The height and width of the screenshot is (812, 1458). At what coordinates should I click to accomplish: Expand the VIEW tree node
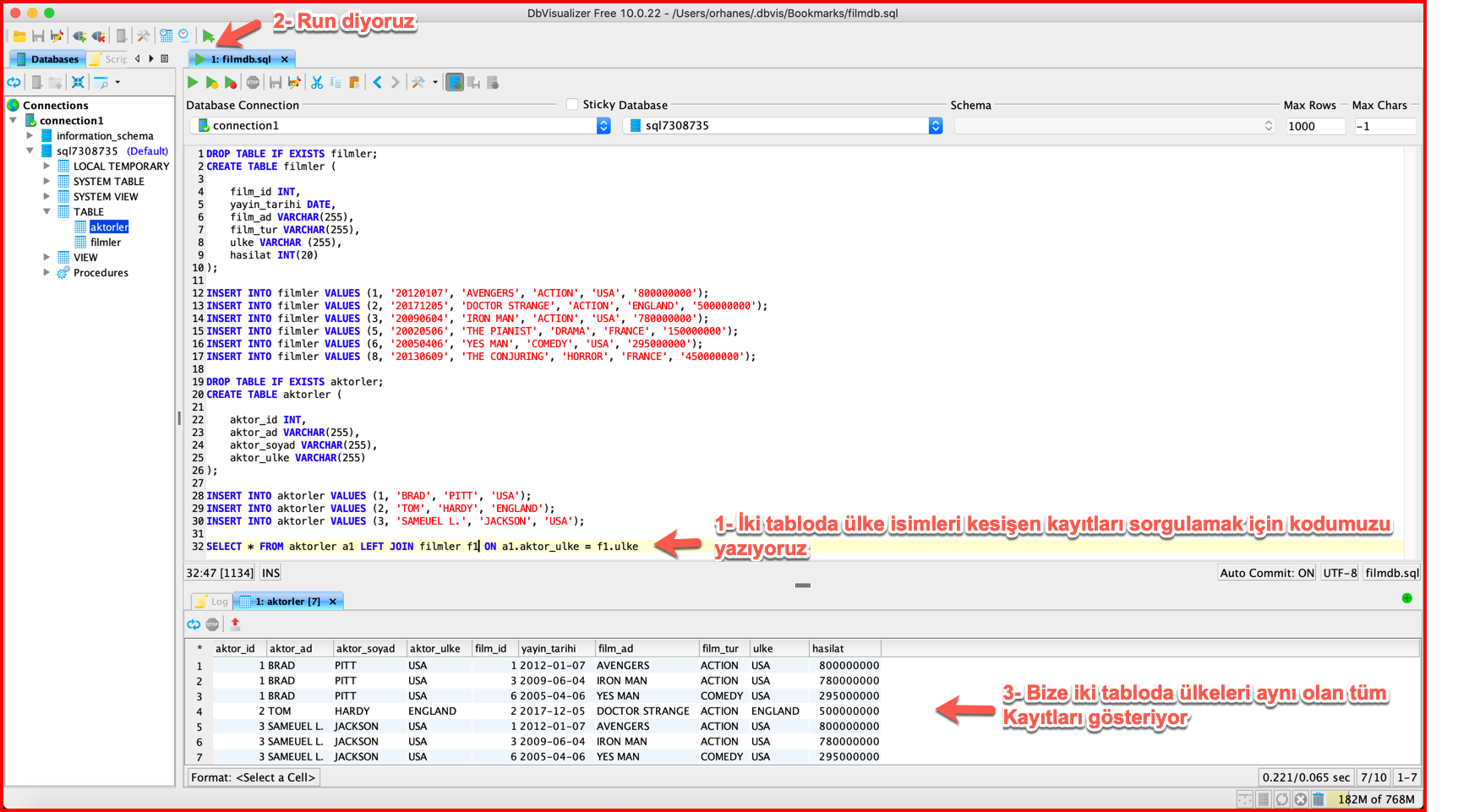click(47, 258)
